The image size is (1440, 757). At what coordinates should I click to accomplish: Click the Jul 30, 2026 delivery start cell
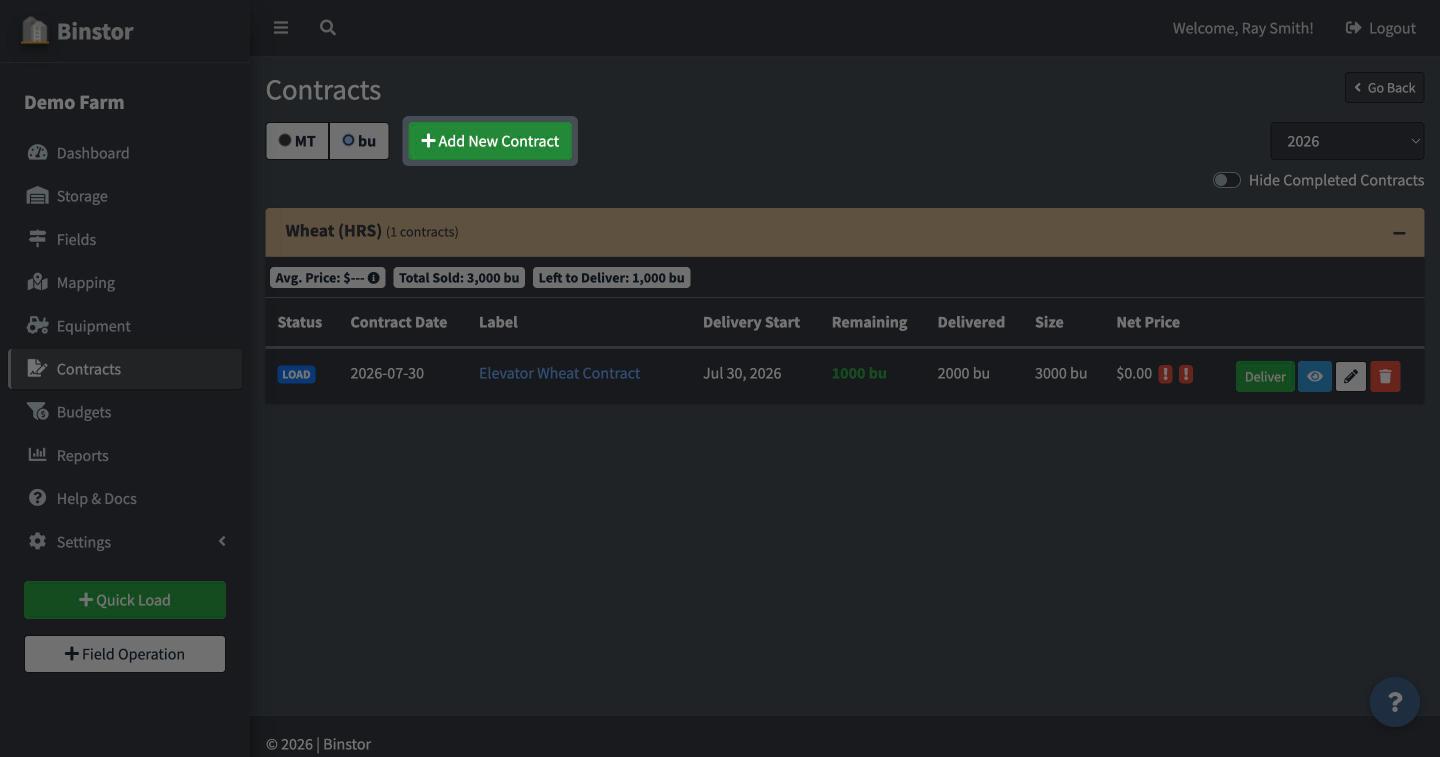click(742, 373)
